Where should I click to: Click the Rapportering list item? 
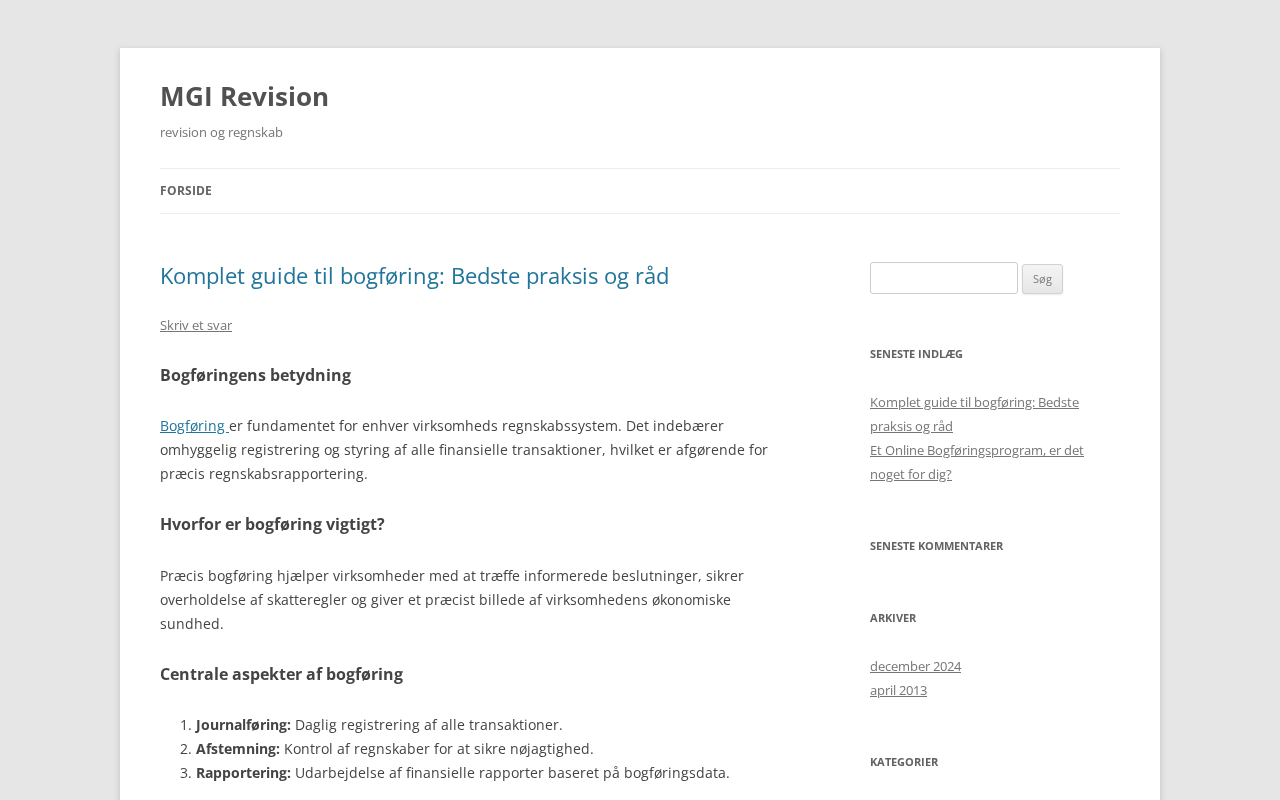pyautogui.click(x=462, y=773)
